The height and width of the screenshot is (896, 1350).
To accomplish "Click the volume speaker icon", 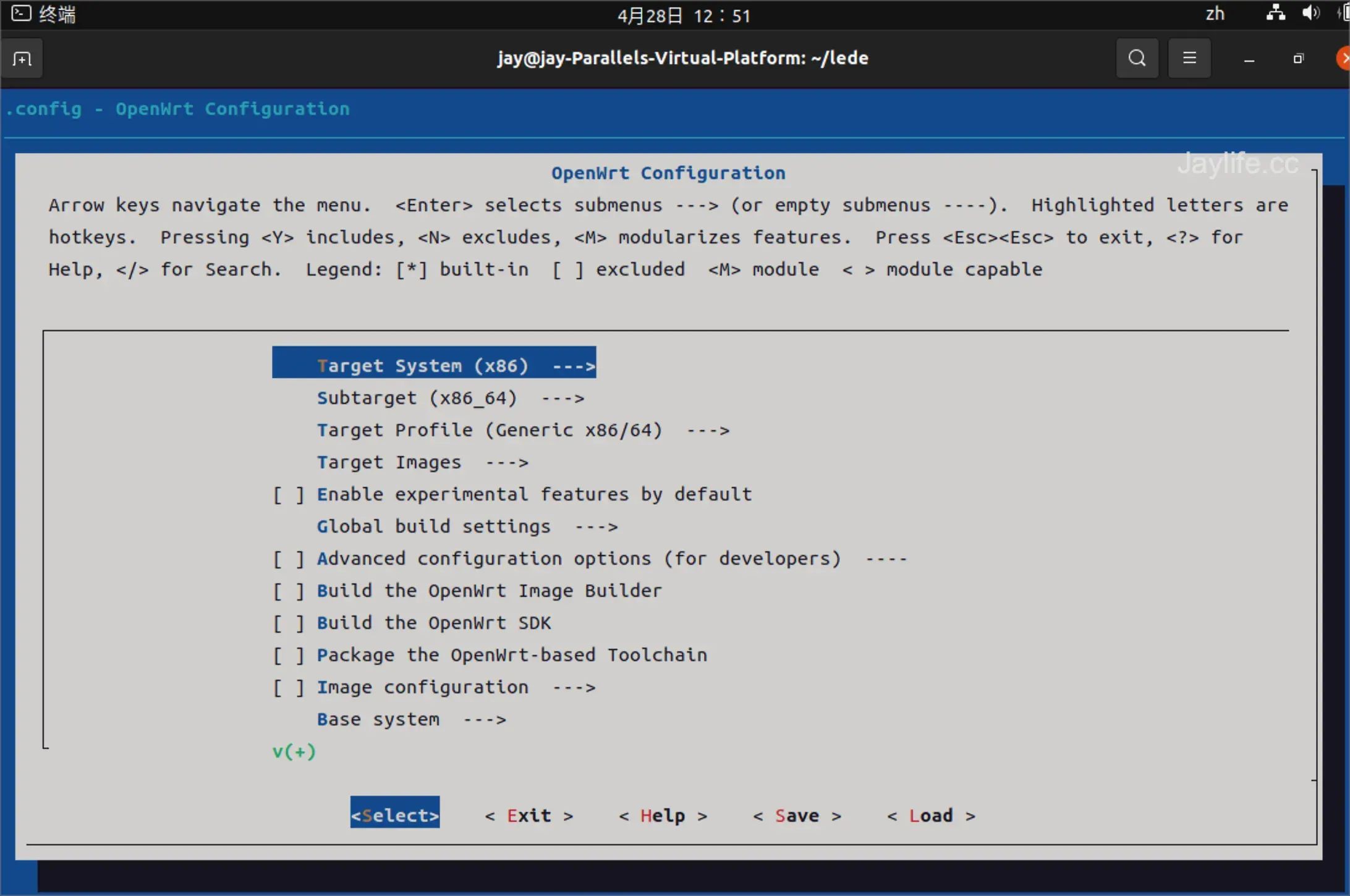I will tap(1310, 13).
